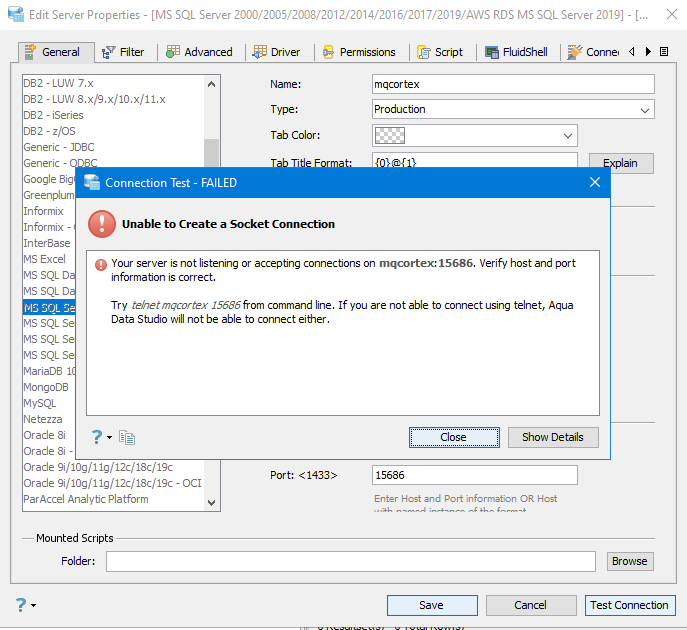
Task: Click the Connection tab plug icon
Action: point(574,52)
